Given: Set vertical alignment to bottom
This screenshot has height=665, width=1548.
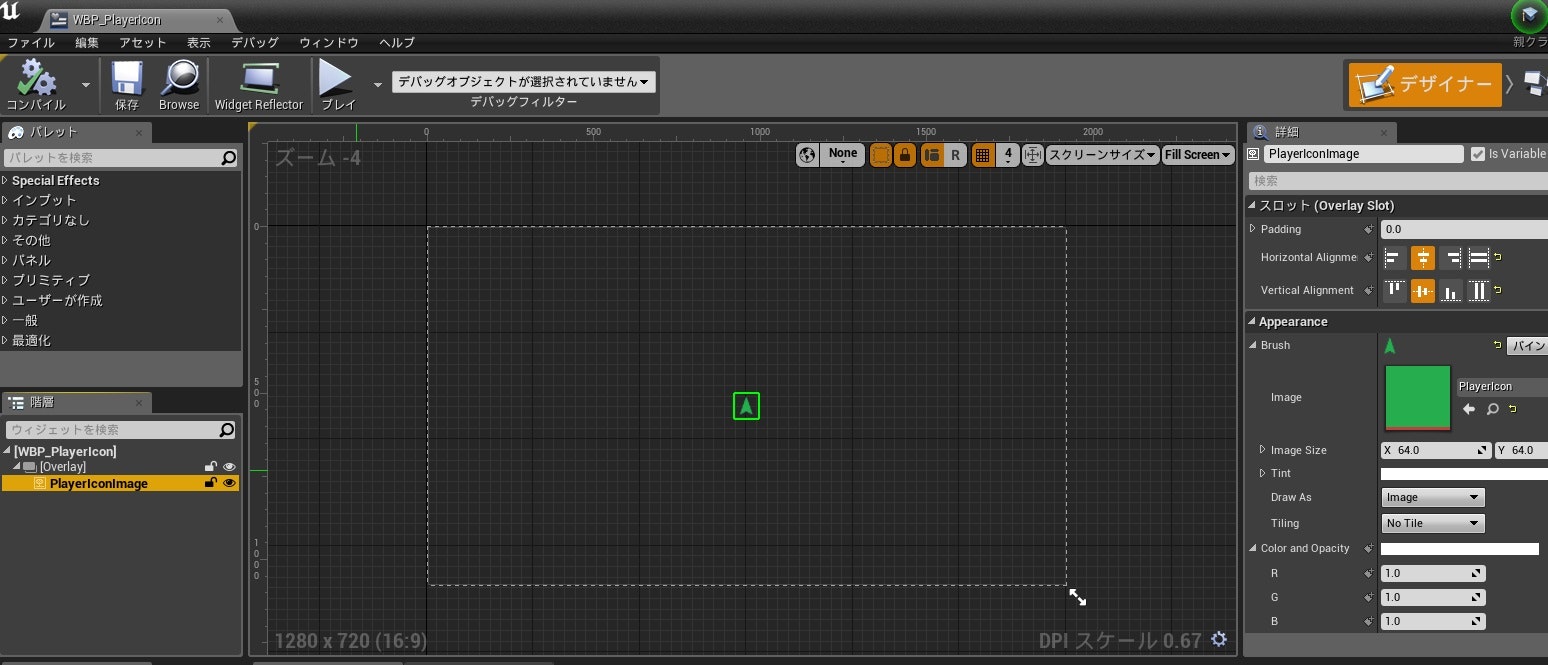Looking at the screenshot, I should click(1451, 291).
